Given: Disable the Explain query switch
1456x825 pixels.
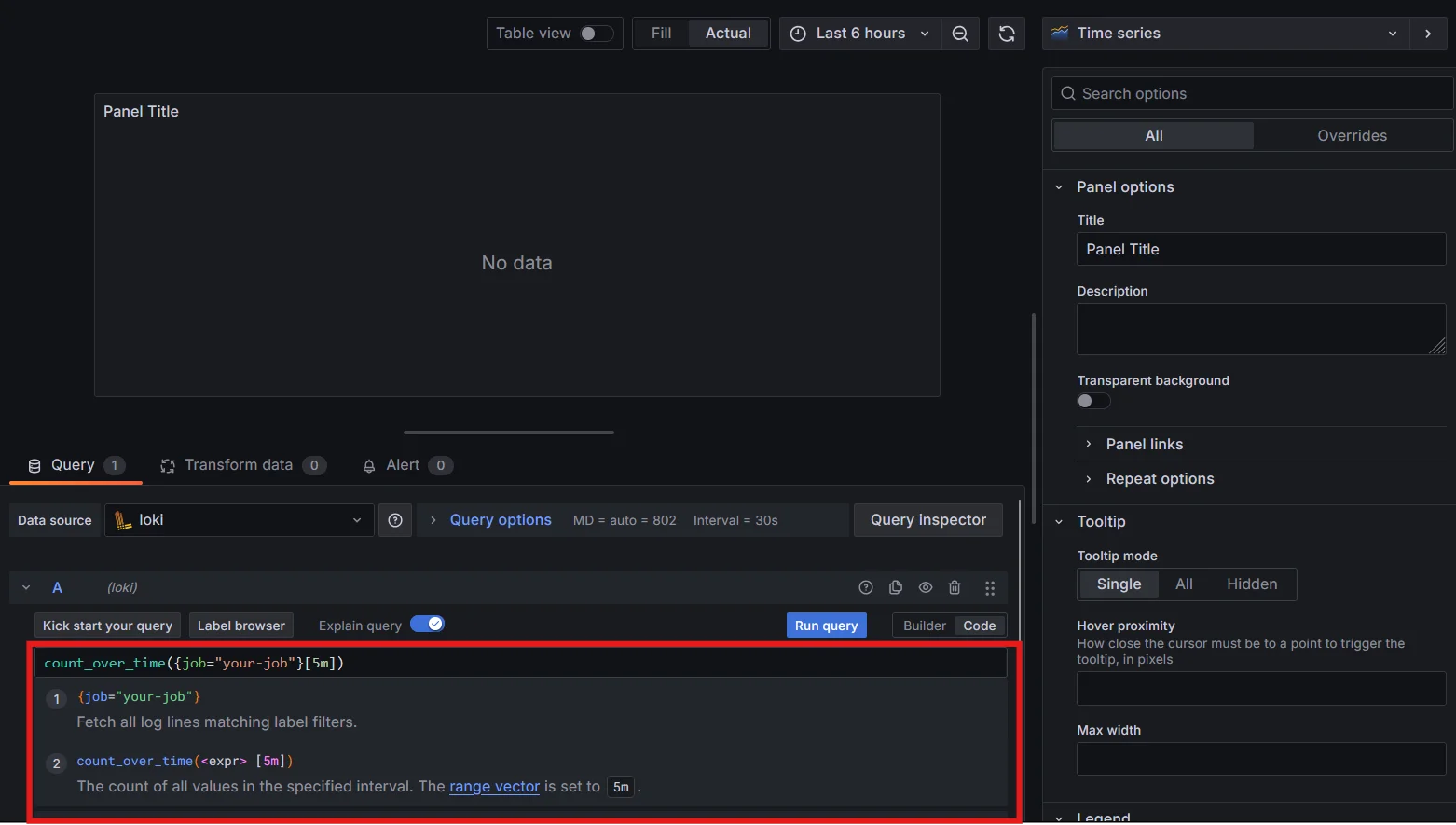Looking at the screenshot, I should [x=427, y=624].
